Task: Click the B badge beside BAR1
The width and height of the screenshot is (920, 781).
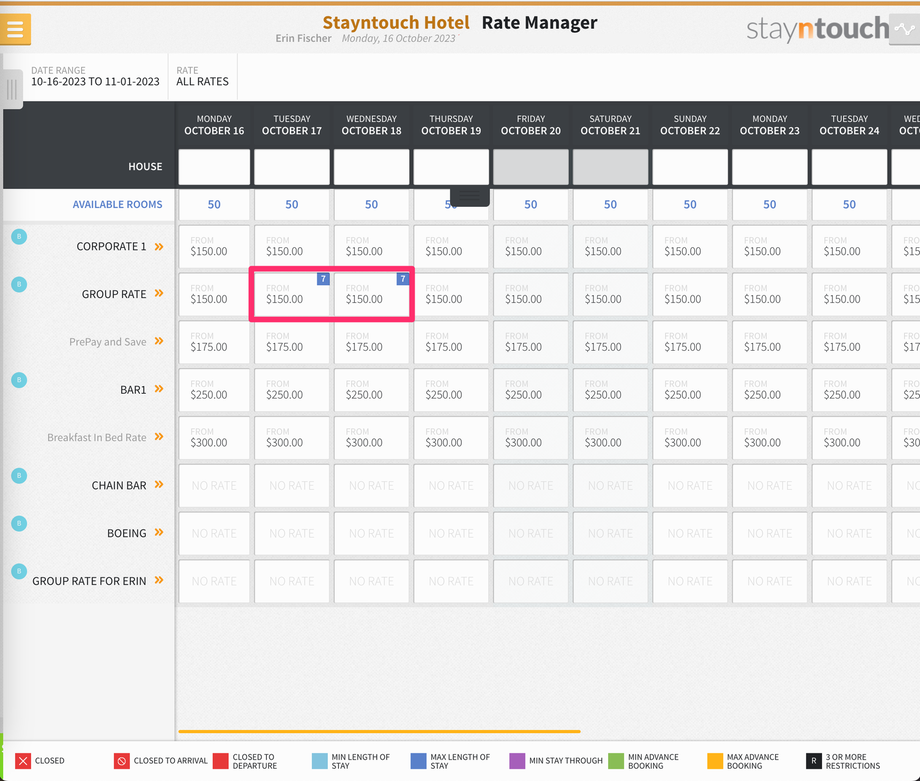Action: coord(19,380)
